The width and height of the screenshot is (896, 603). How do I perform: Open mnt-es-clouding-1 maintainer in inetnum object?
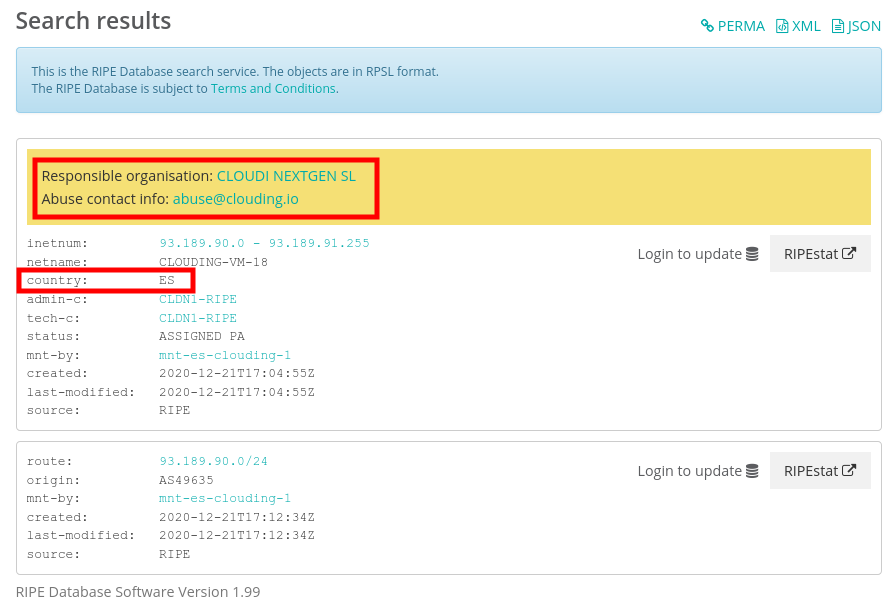pyautogui.click(x=225, y=356)
